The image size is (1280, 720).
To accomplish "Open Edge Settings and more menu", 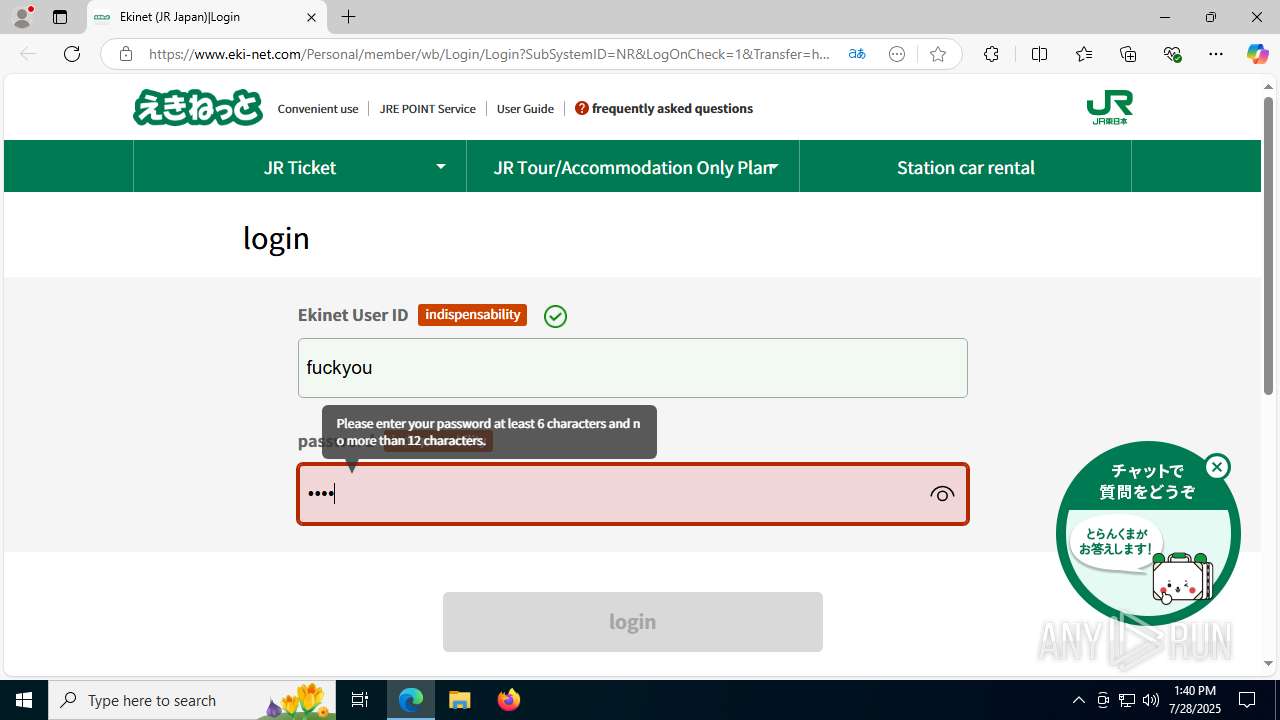I will click(1216, 54).
